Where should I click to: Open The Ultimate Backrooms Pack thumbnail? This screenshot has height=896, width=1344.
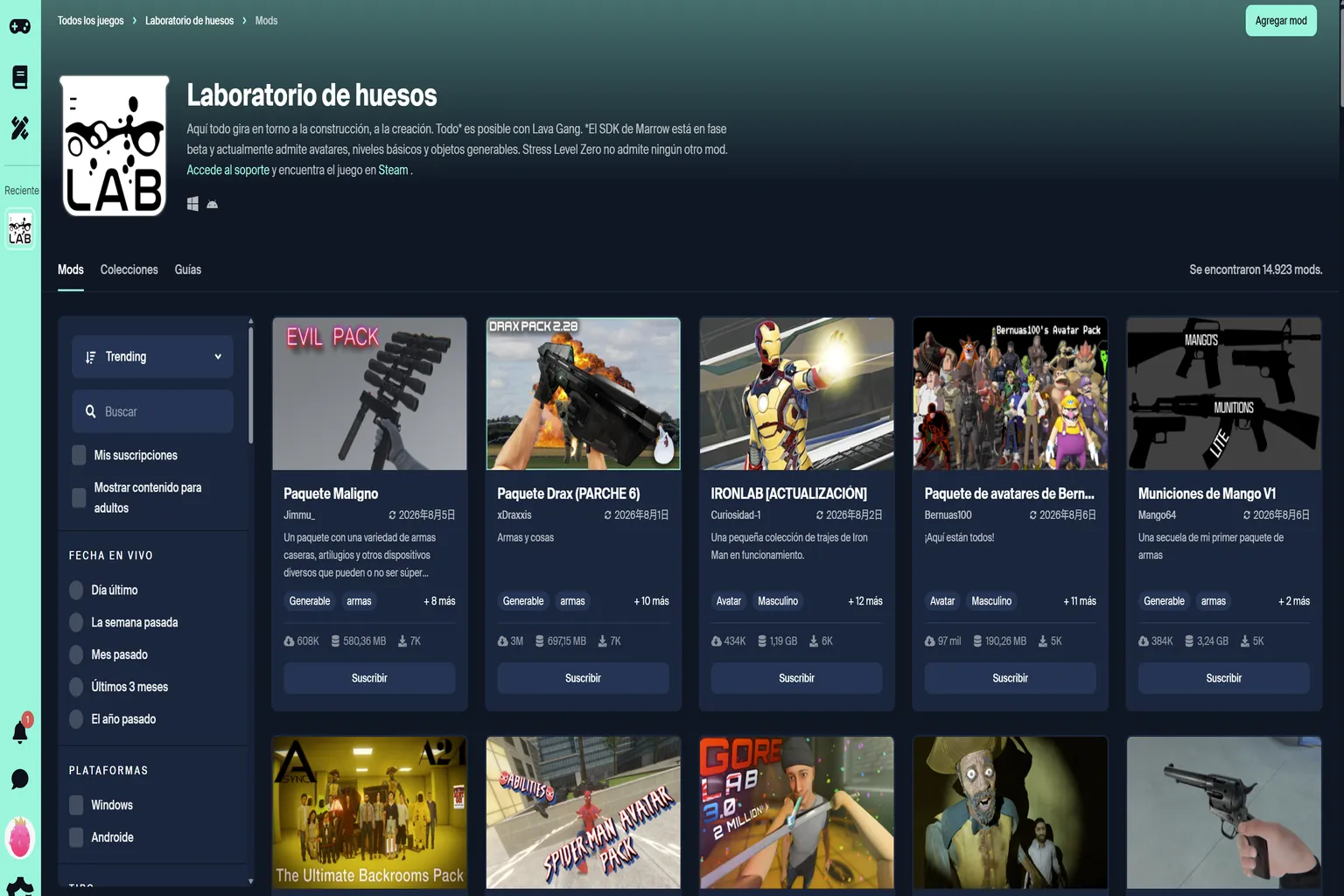(x=369, y=813)
